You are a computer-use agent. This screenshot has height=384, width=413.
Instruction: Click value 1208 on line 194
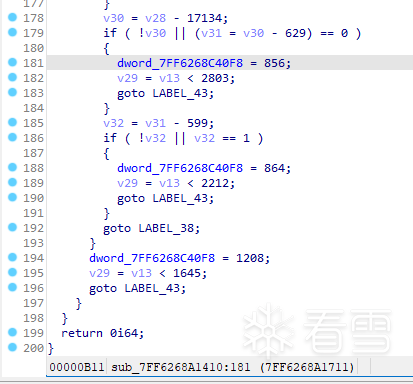250,258
